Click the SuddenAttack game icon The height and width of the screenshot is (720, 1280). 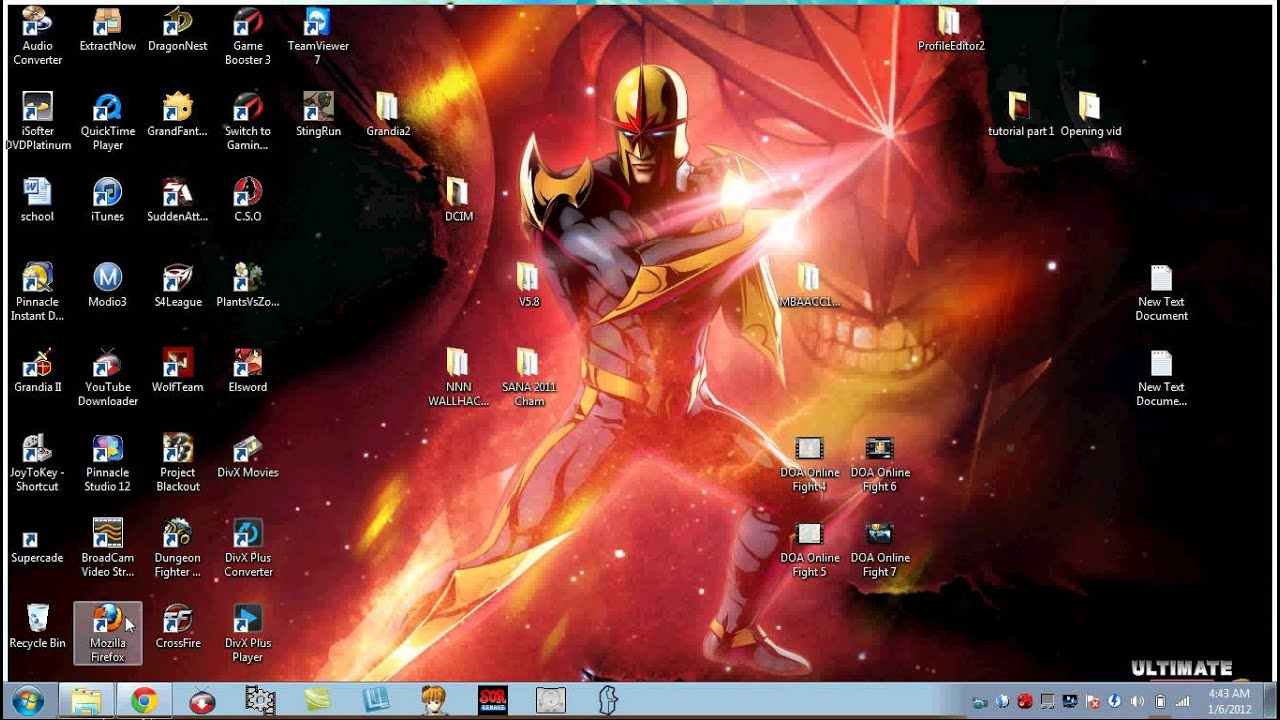tap(178, 199)
